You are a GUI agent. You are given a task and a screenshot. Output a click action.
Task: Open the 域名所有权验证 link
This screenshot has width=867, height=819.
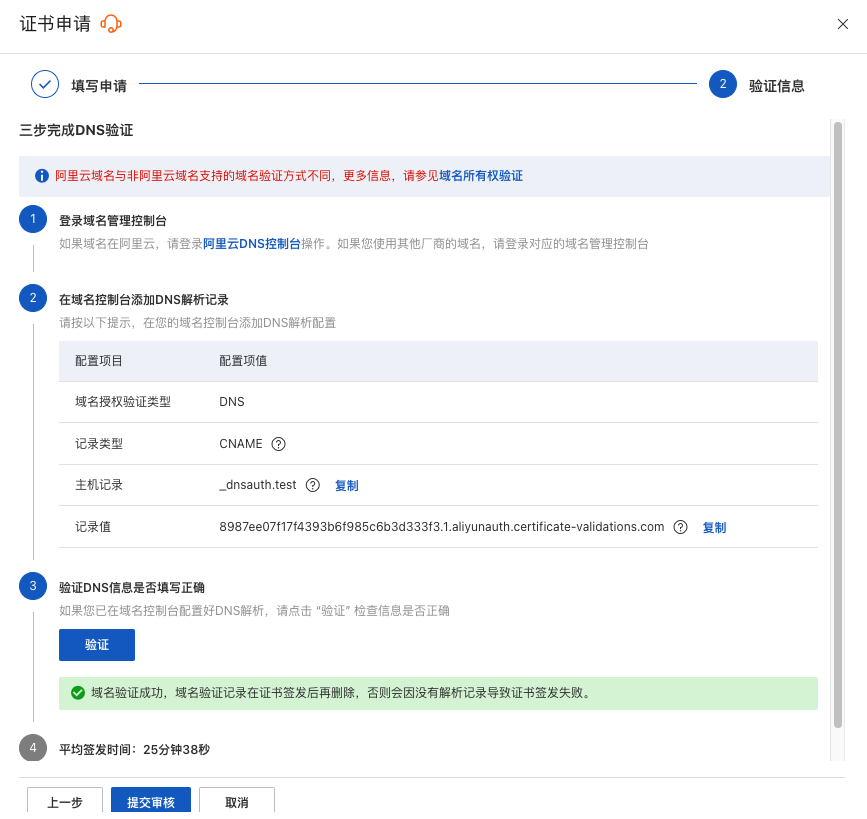pos(481,176)
